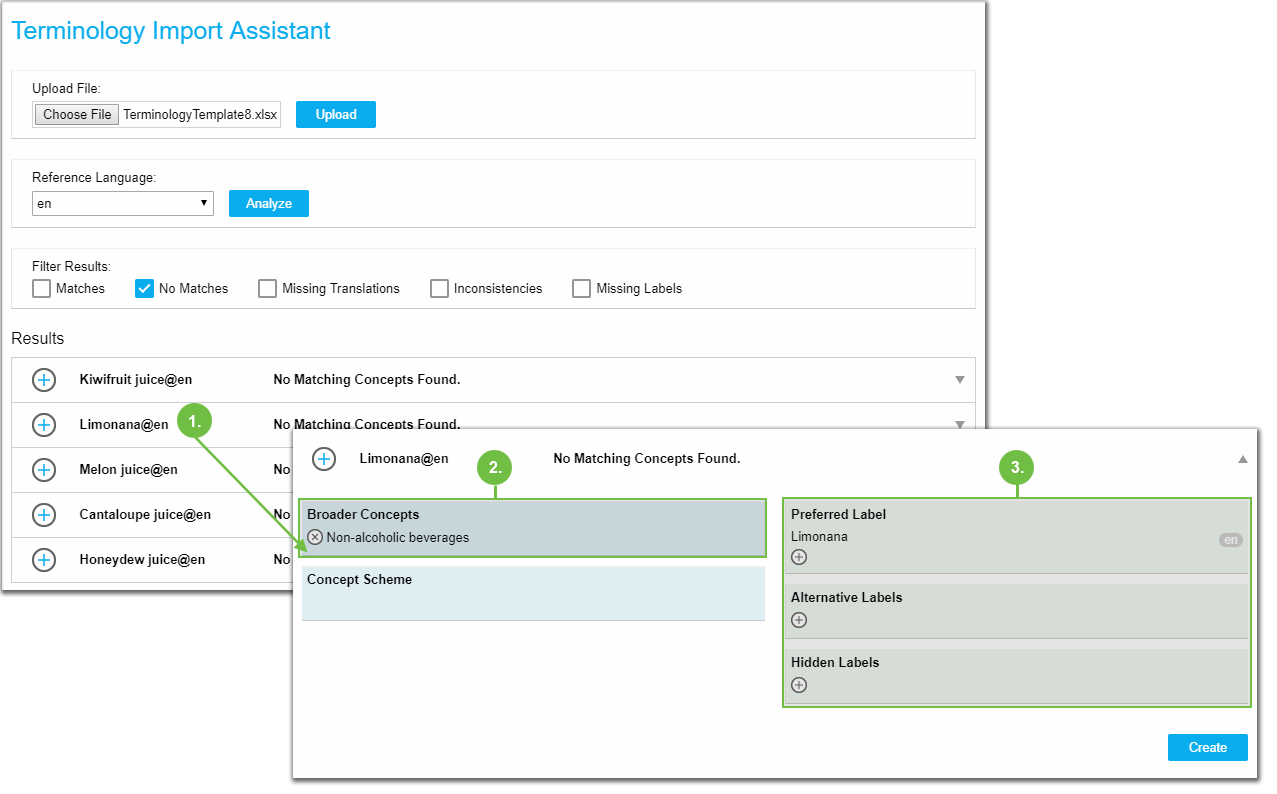Add a new Alternative Label

[x=799, y=620]
